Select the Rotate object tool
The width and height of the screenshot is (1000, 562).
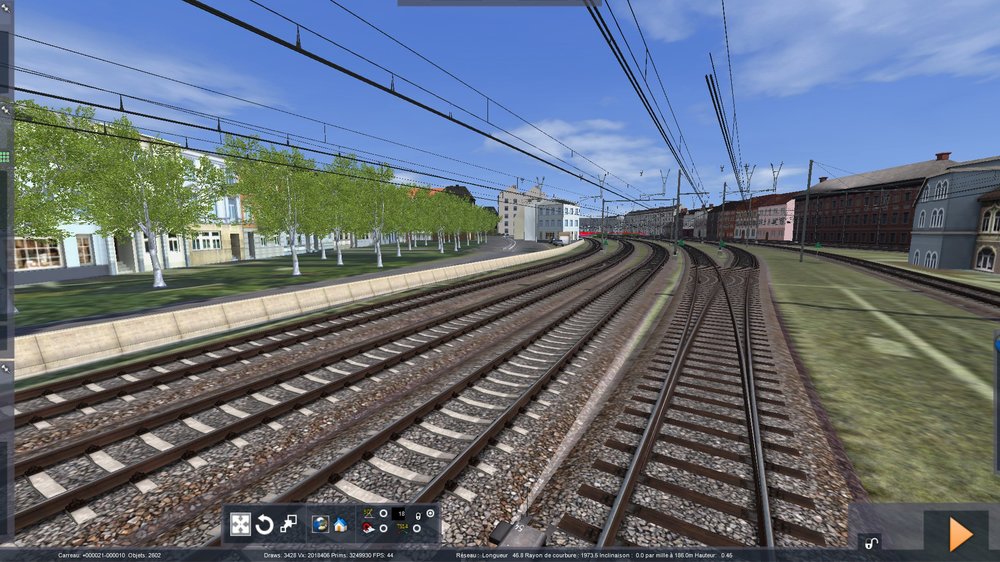tap(265, 524)
